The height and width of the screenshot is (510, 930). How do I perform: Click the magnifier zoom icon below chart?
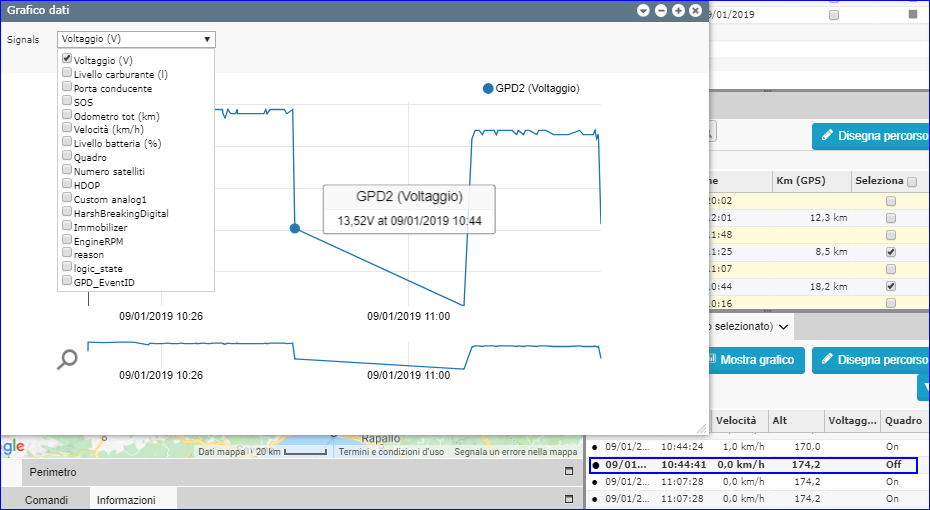67,360
